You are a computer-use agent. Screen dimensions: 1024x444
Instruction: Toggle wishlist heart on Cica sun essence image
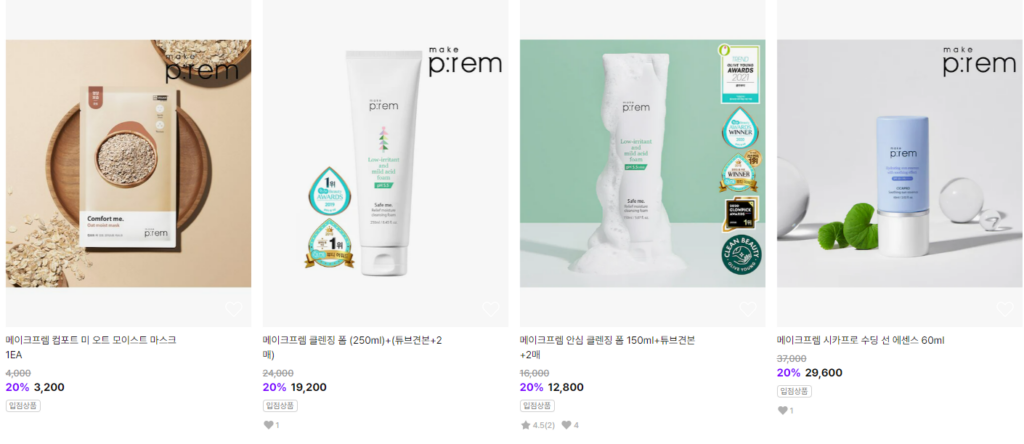pyautogui.click(x=1005, y=309)
